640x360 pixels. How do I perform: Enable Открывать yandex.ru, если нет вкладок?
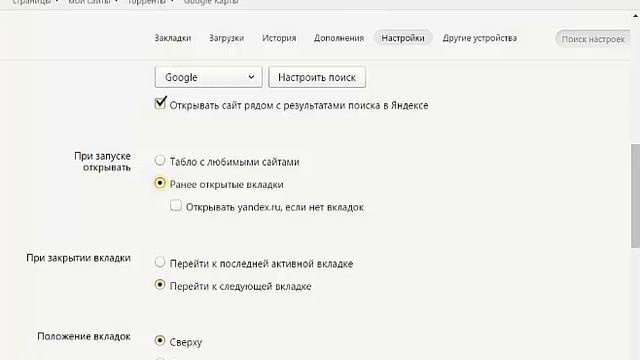176,205
